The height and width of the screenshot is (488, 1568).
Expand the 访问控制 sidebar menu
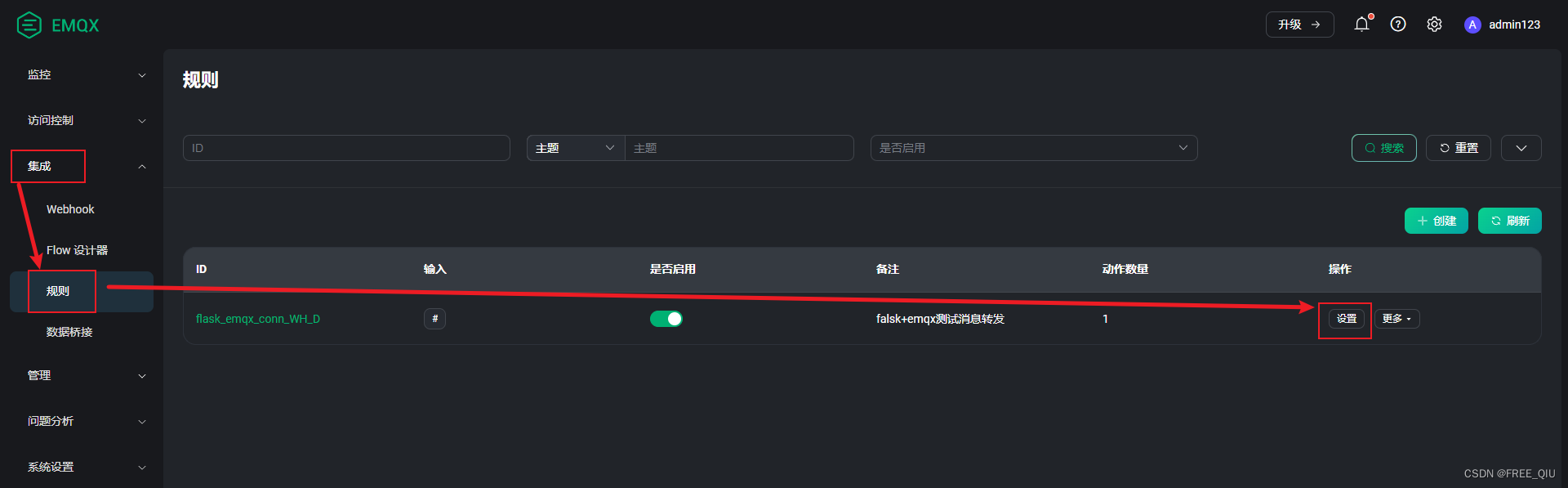click(87, 120)
